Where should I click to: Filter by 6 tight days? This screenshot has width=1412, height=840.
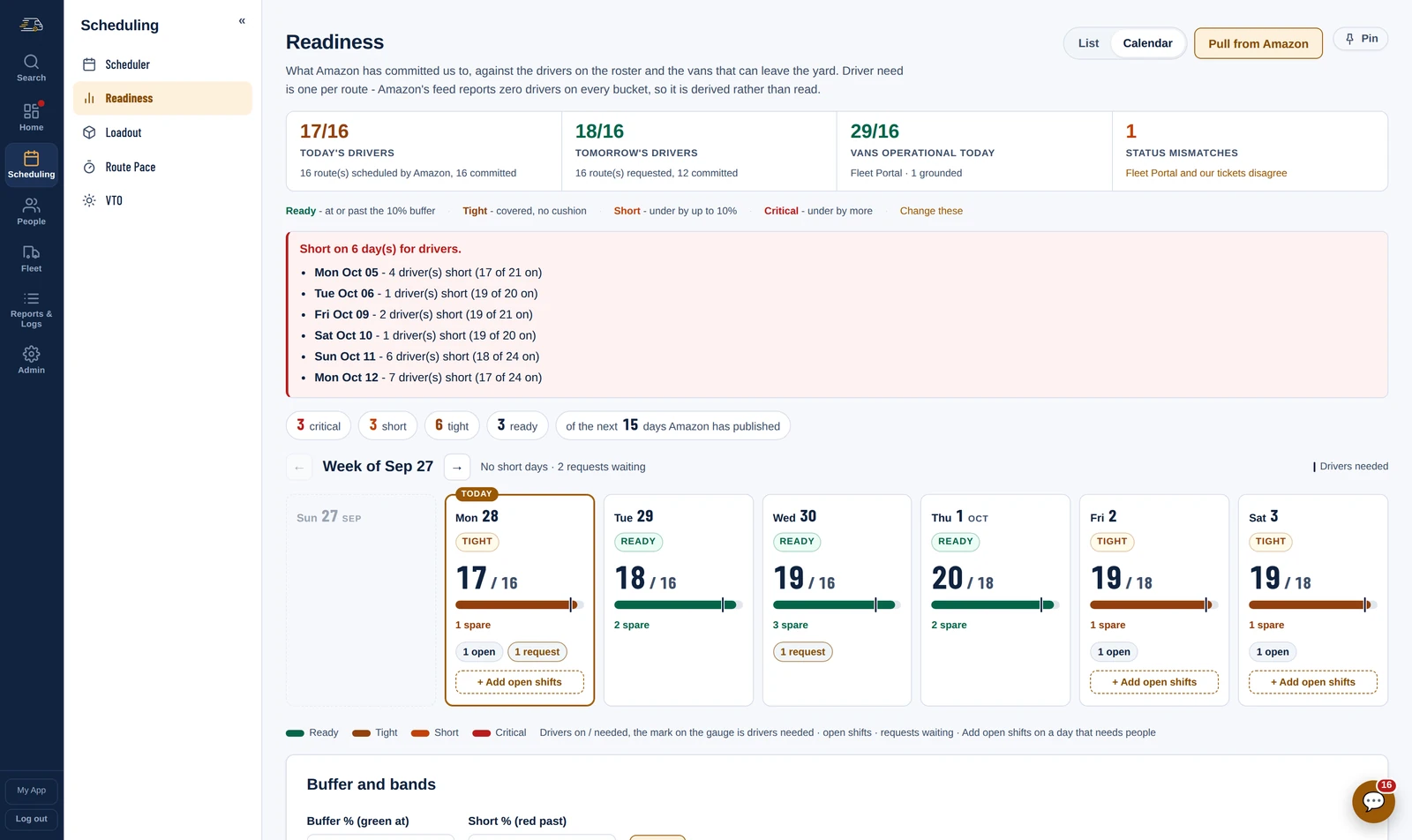(452, 425)
